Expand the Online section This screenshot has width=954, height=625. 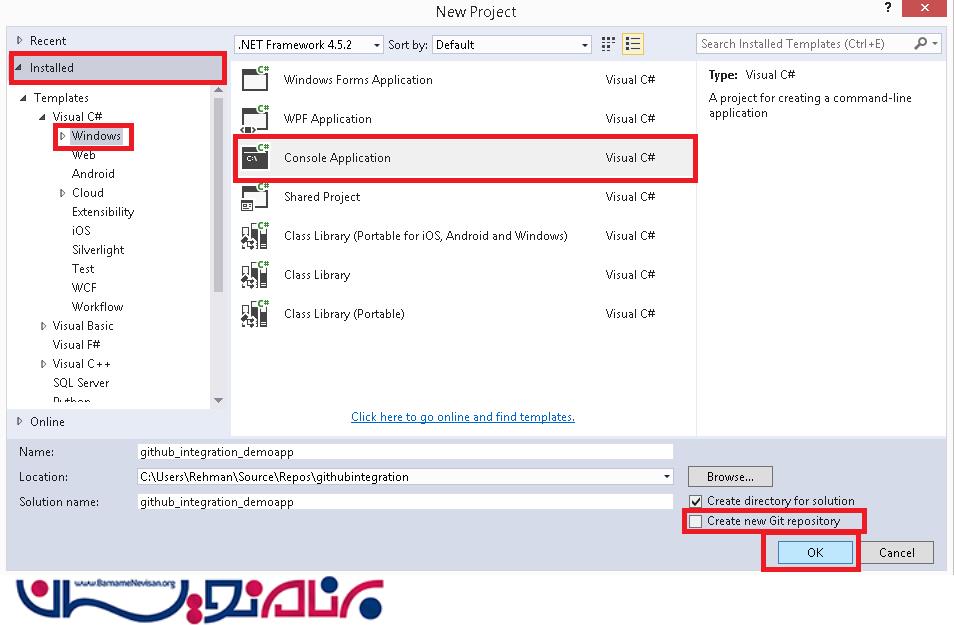[x=19, y=421]
